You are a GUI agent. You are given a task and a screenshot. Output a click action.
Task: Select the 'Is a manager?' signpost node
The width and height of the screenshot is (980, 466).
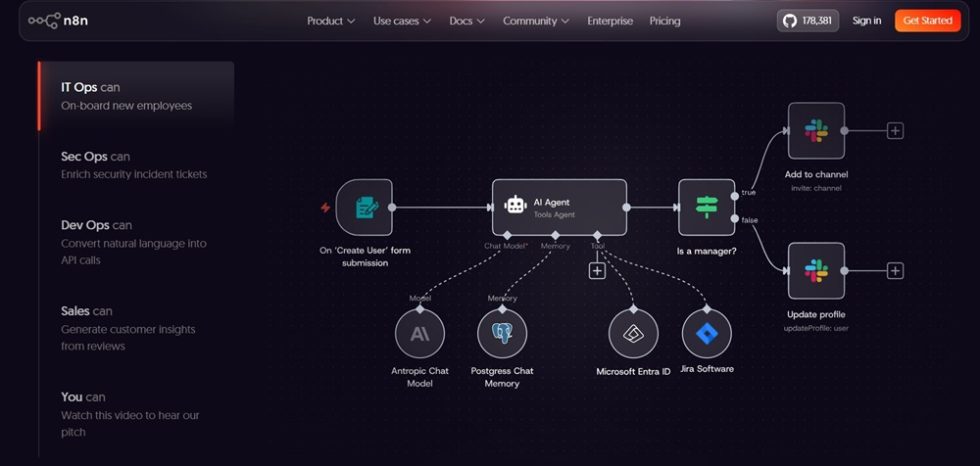[706, 207]
